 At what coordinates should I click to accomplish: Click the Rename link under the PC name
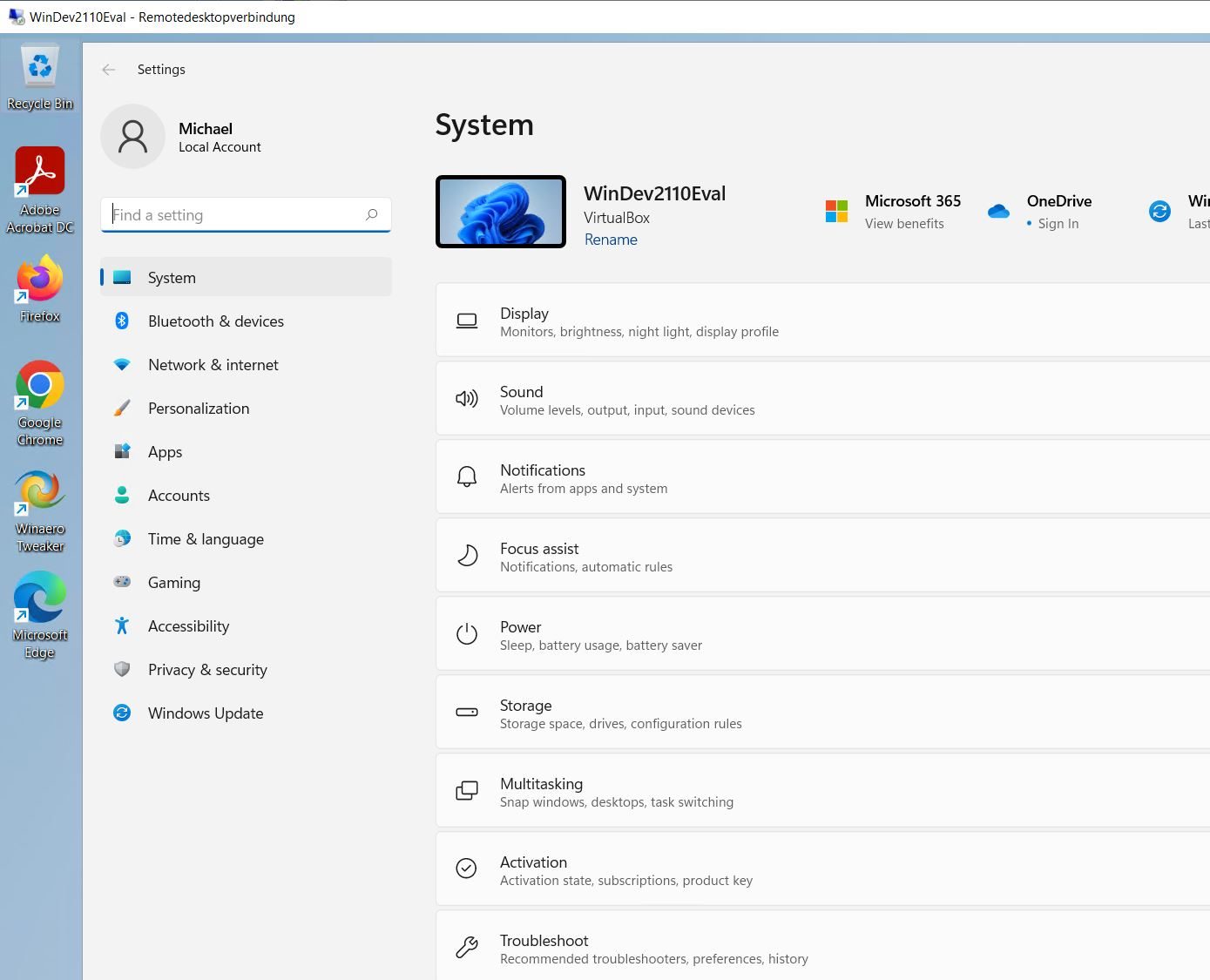(611, 240)
